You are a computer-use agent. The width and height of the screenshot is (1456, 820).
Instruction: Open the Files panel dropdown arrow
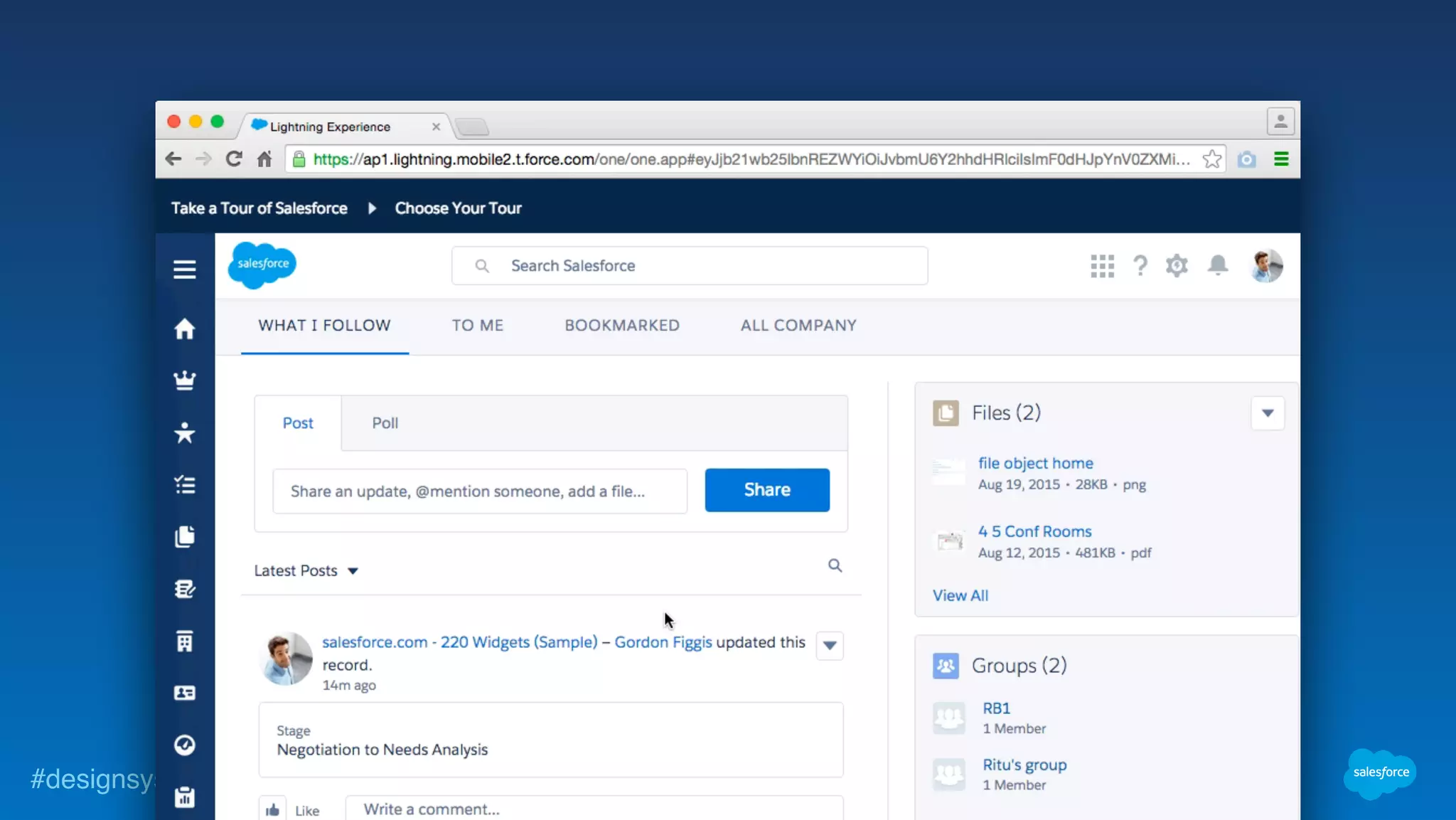coord(1267,413)
